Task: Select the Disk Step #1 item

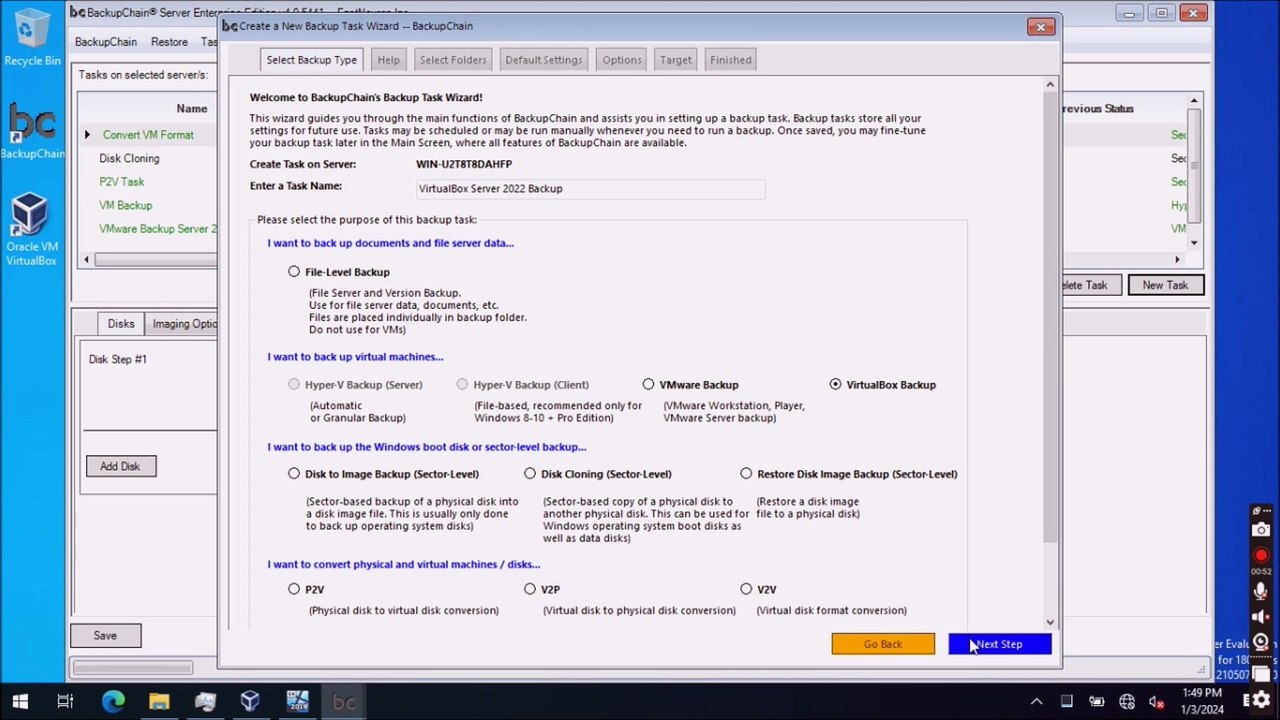Action: tap(118, 359)
